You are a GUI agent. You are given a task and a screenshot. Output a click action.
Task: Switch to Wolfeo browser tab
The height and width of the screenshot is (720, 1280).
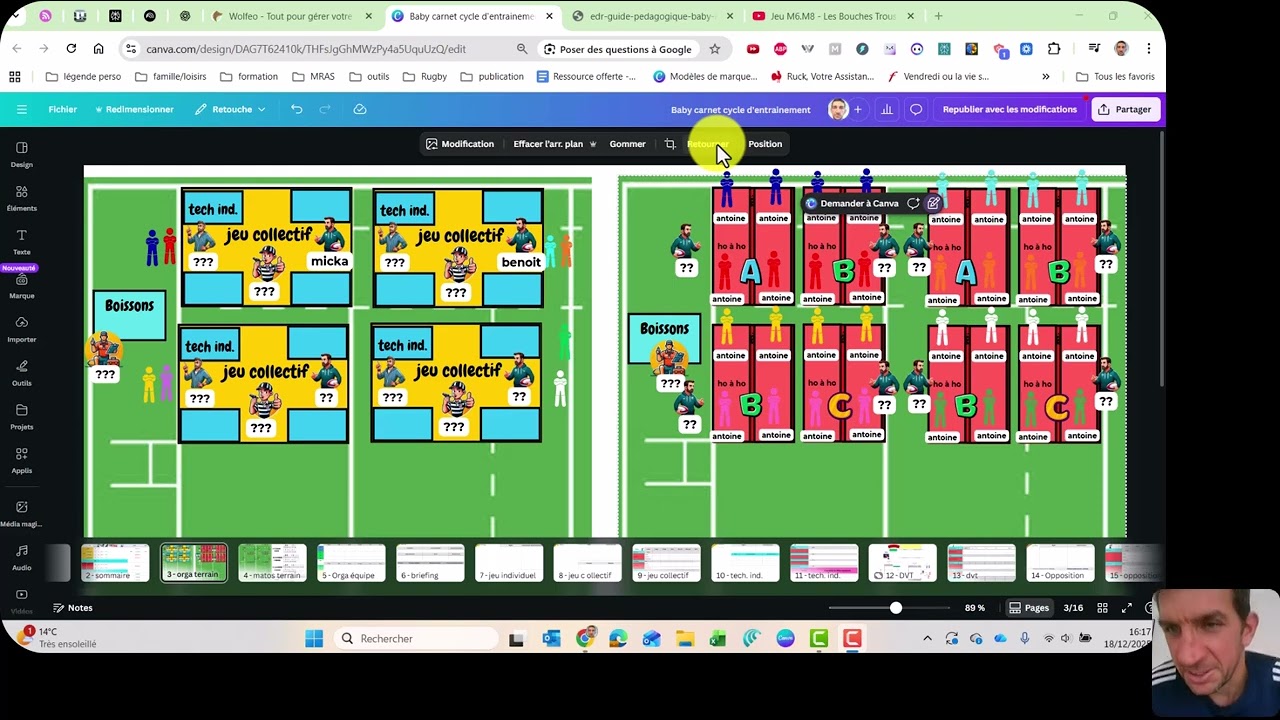point(290,16)
